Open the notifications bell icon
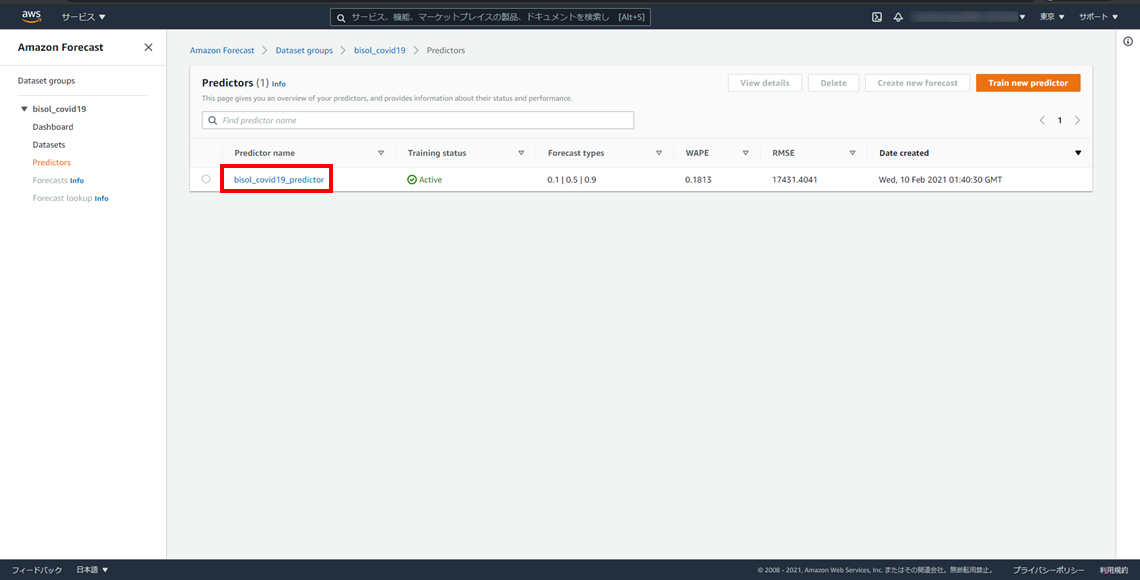The image size is (1140, 580). [898, 17]
